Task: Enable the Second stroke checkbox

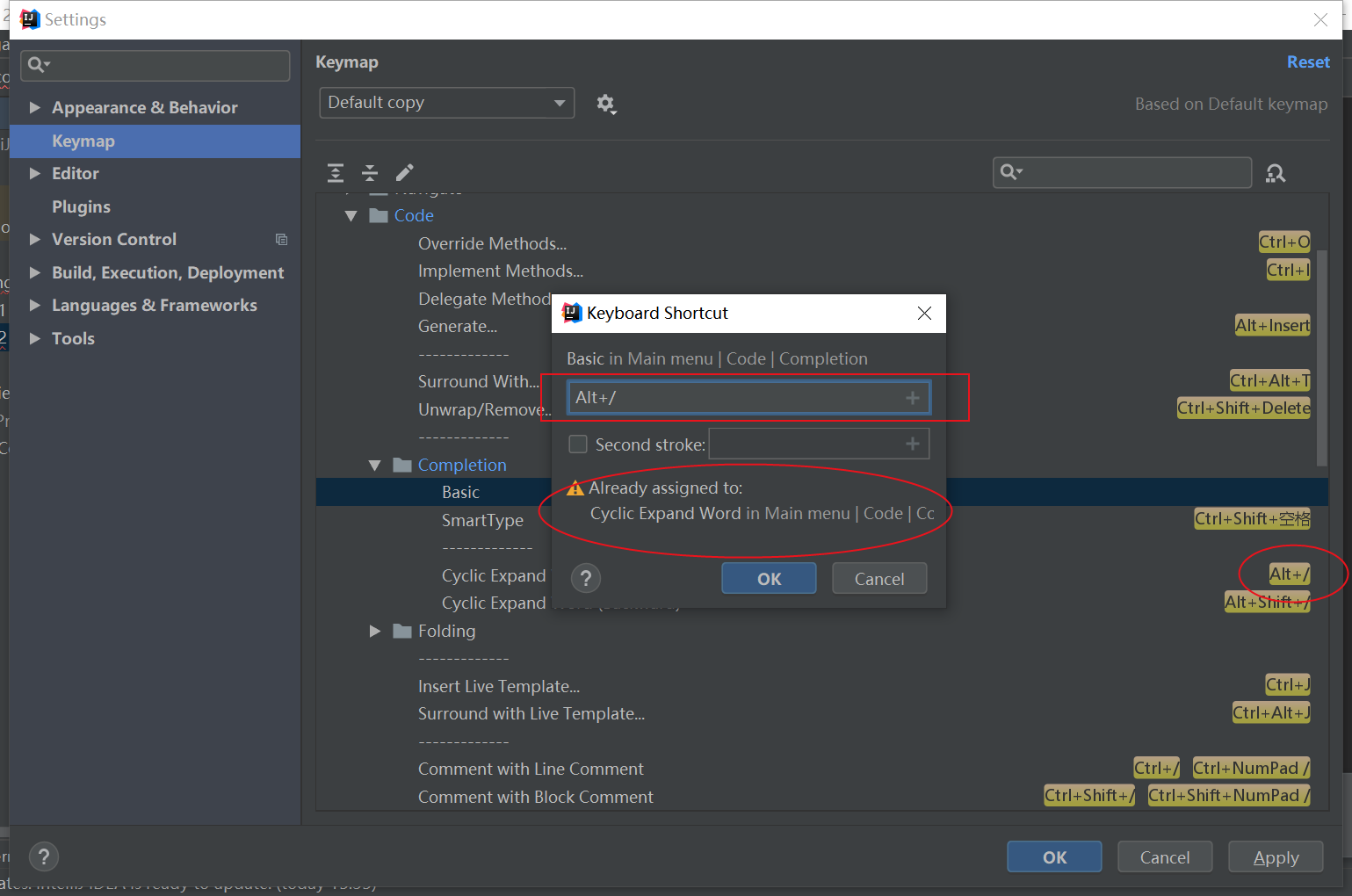Action: pyautogui.click(x=578, y=444)
